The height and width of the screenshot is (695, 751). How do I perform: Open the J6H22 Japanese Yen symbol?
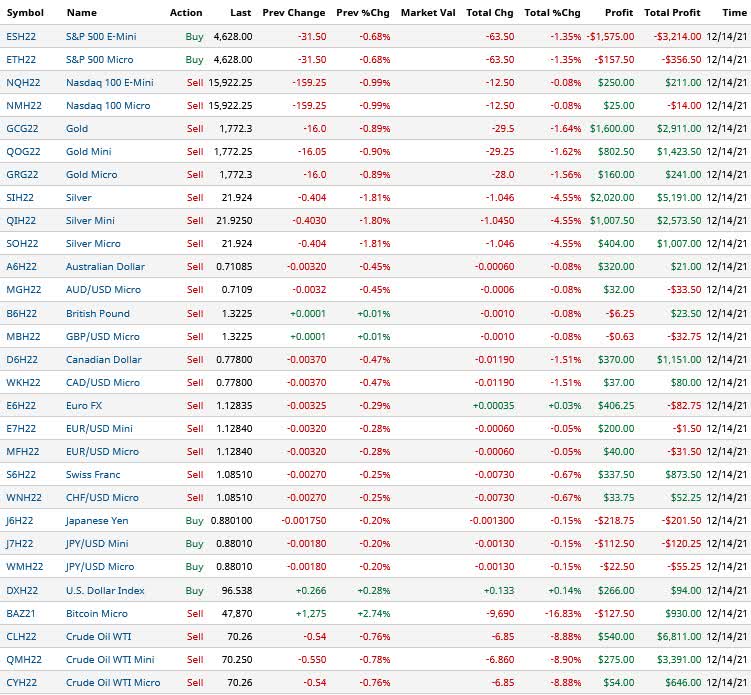coord(20,520)
